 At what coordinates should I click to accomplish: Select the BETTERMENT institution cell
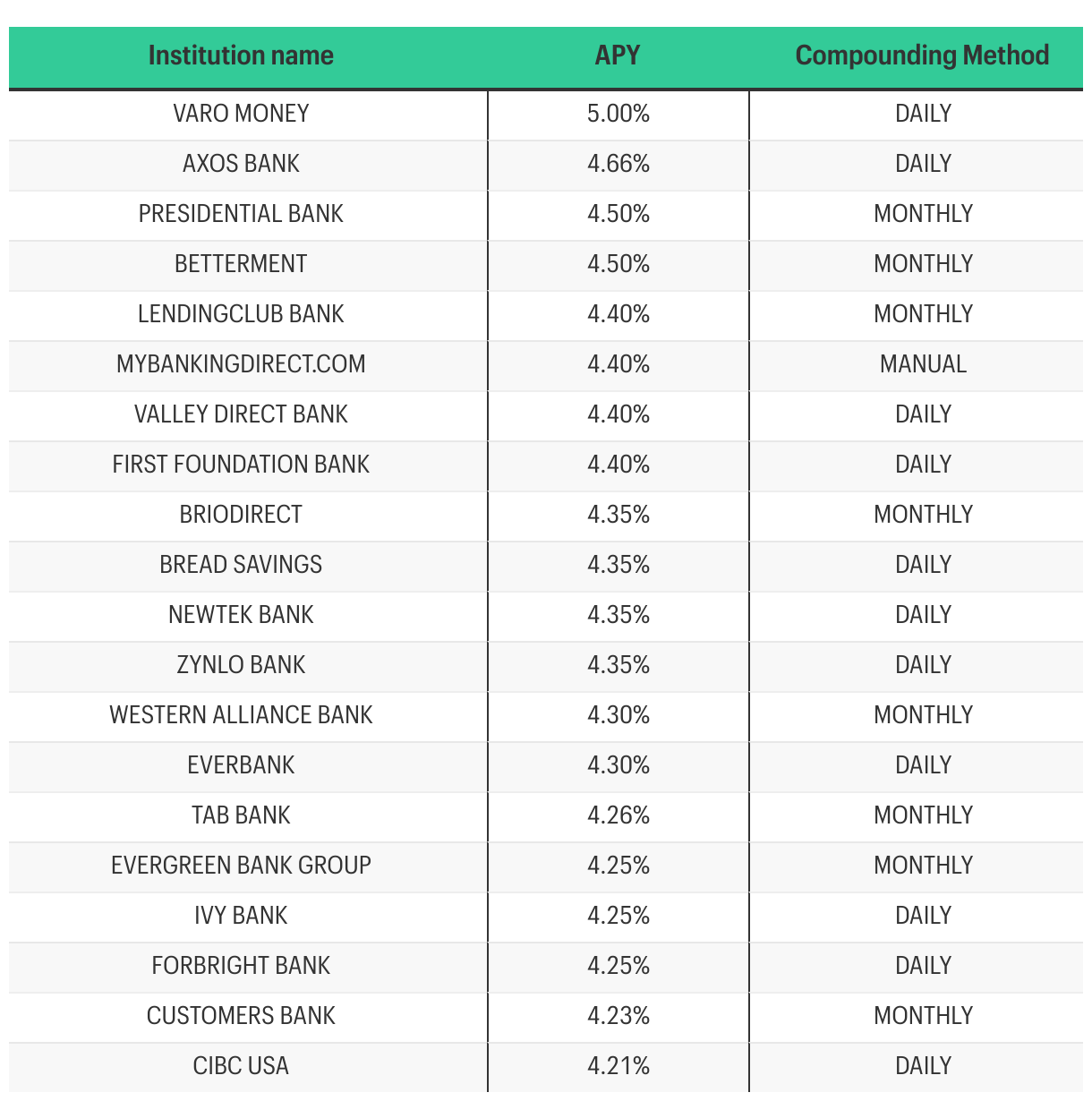coord(241,264)
